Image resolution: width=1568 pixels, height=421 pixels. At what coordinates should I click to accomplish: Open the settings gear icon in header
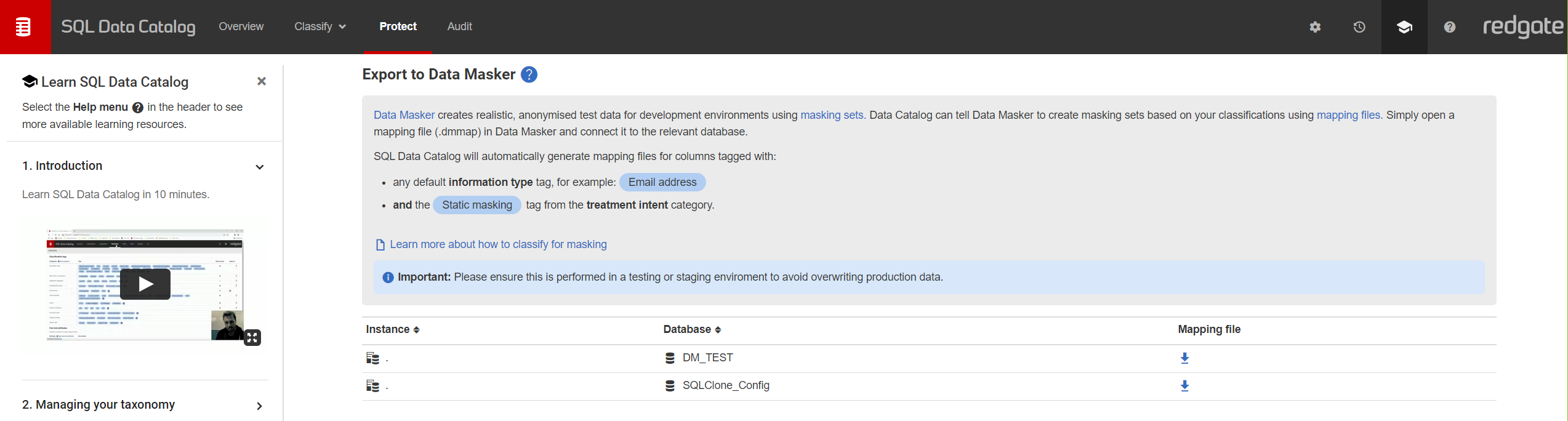1315,27
